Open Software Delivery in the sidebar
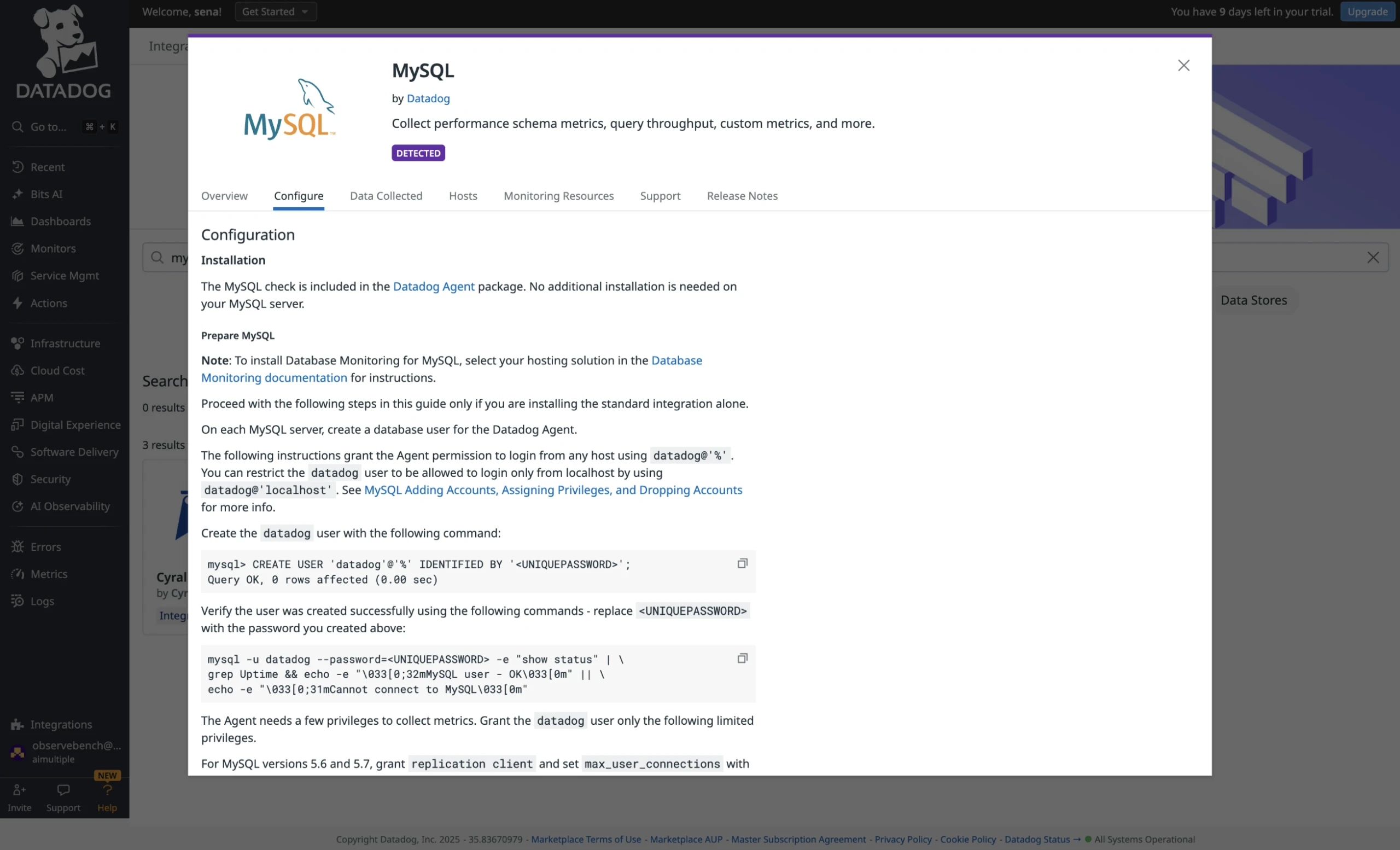Viewport: 1400px width, 850px height. coord(74,452)
